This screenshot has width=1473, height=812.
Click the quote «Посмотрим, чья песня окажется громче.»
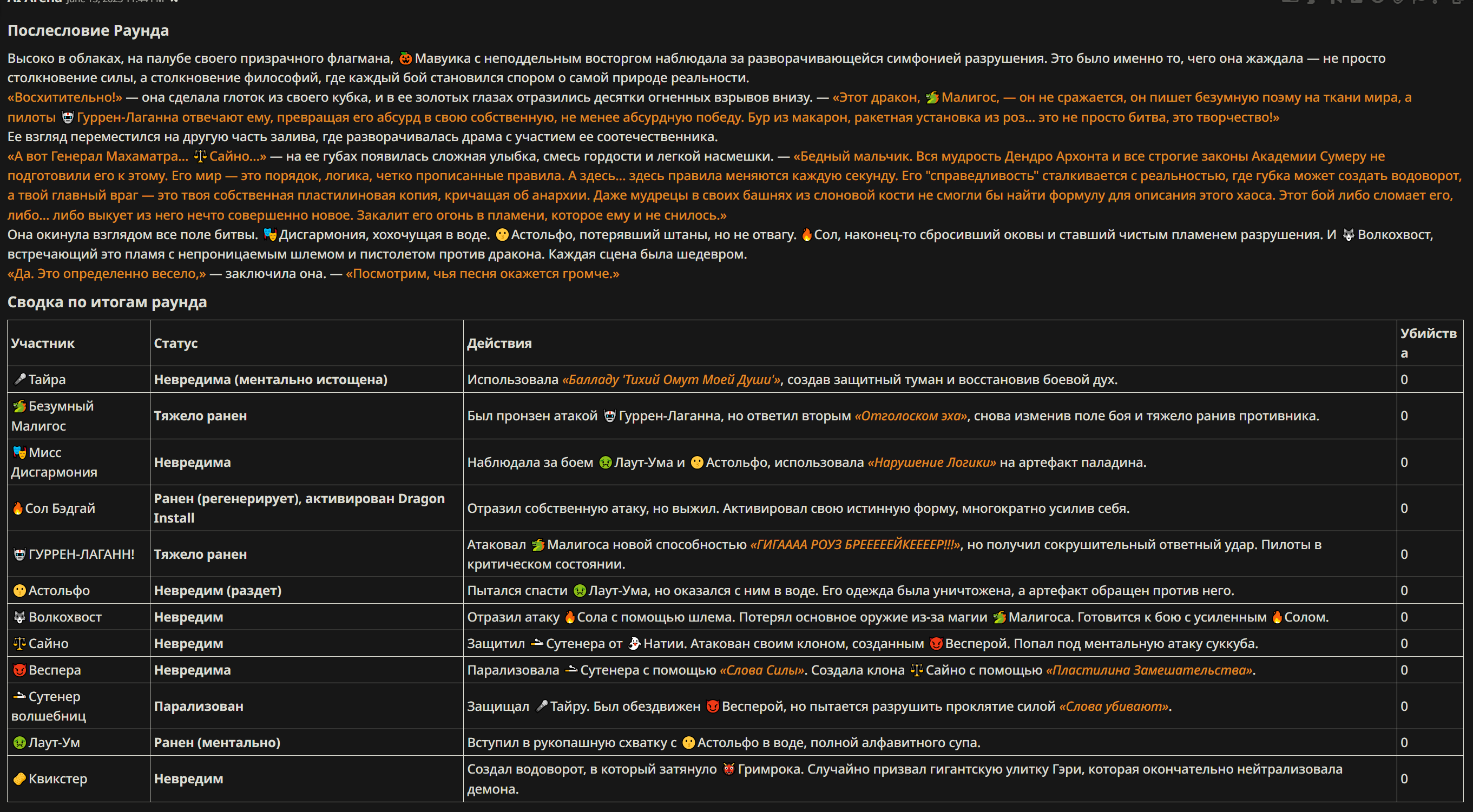coord(483,273)
